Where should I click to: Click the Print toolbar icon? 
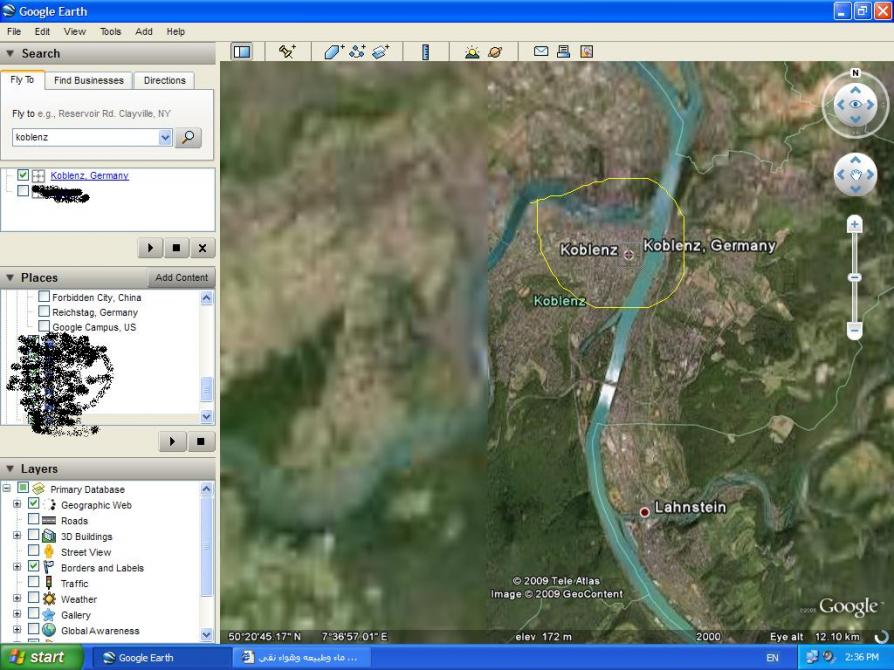pyautogui.click(x=563, y=52)
